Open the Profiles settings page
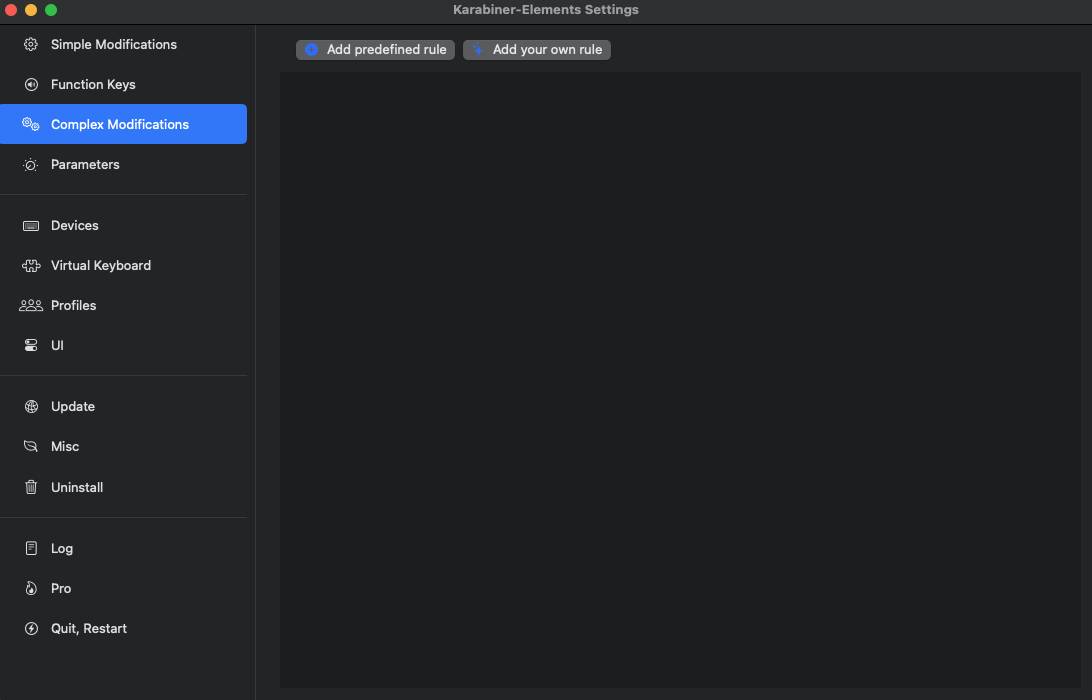Image resolution: width=1092 pixels, height=700 pixels. coord(74,305)
